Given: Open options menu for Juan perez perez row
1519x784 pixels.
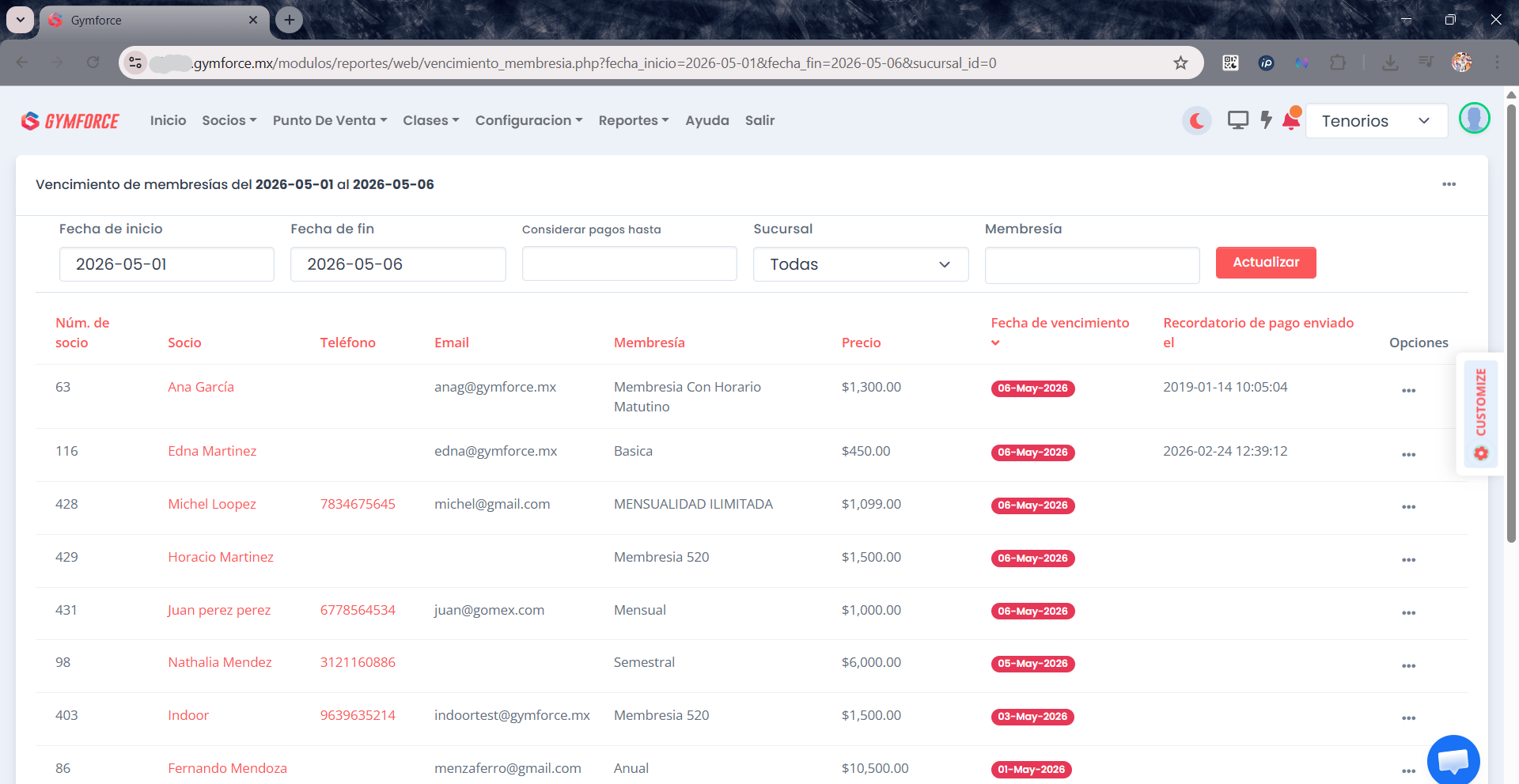Looking at the screenshot, I should [x=1408, y=613].
